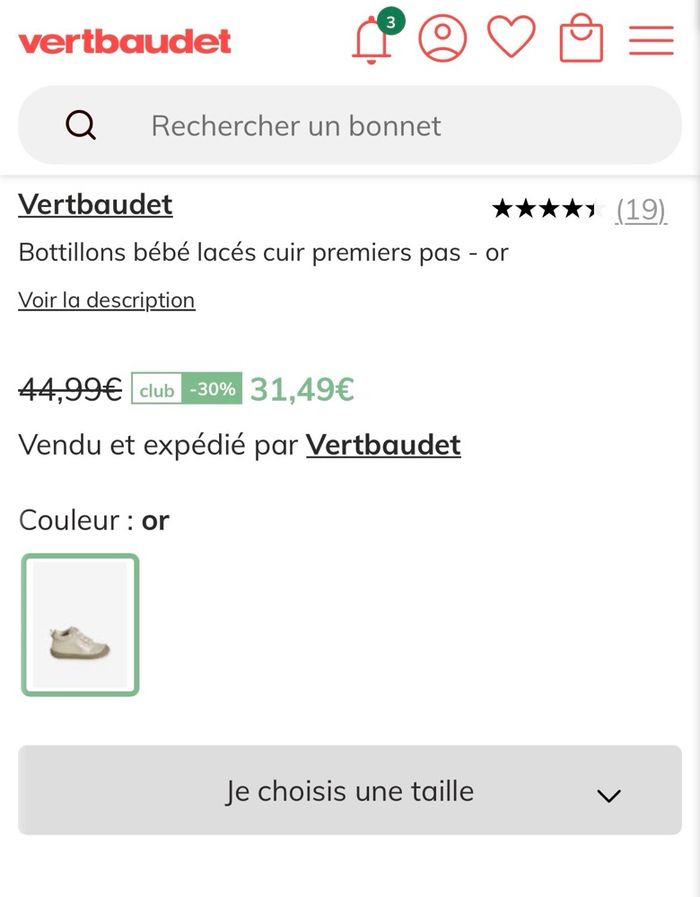The height and width of the screenshot is (897, 700).
Task: Click the green club badge
Action: tap(157, 390)
